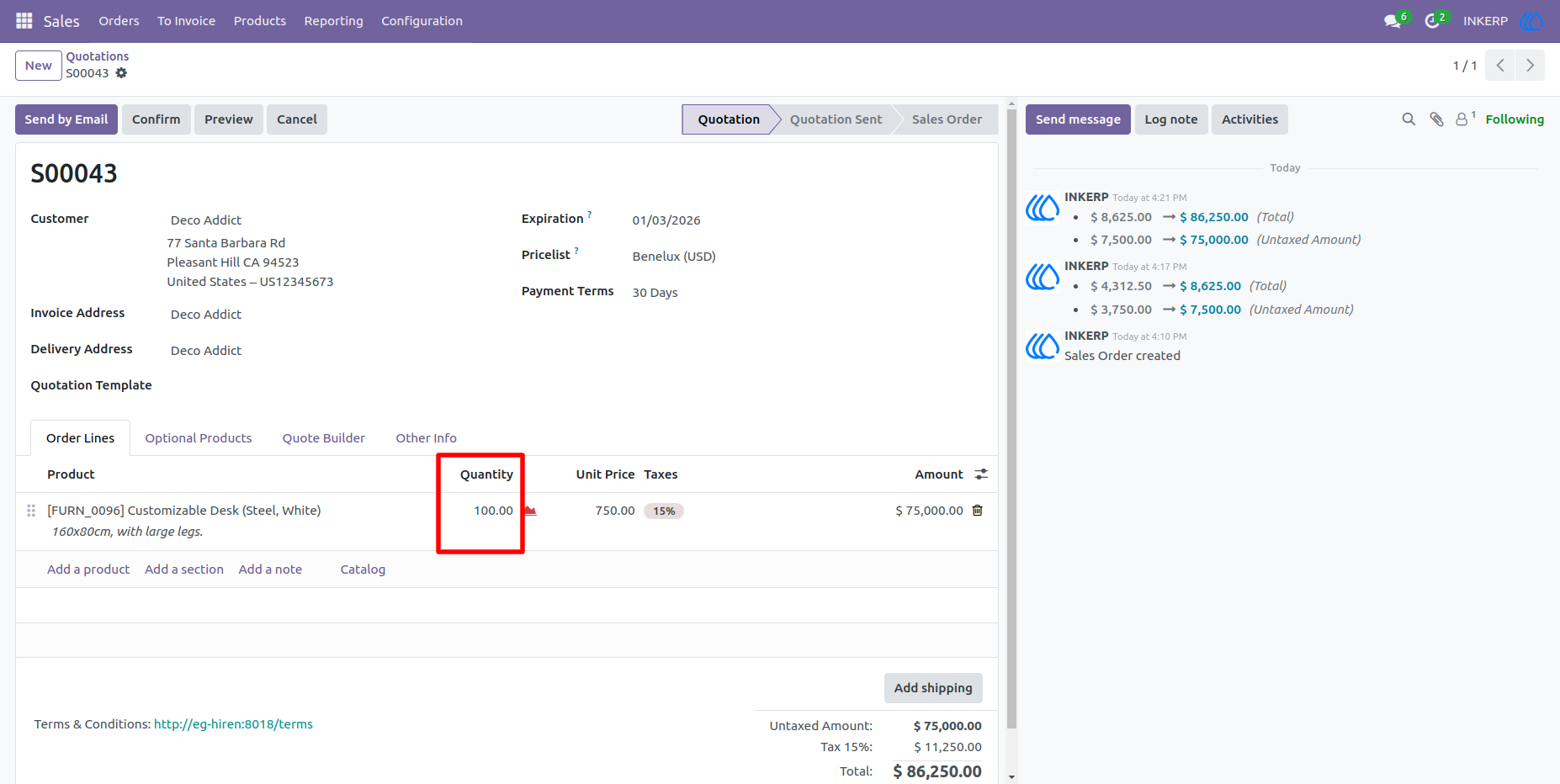Viewport: 1560px width, 784px height.
Task: Open the Configuration menu
Action: tap(422, 21)
